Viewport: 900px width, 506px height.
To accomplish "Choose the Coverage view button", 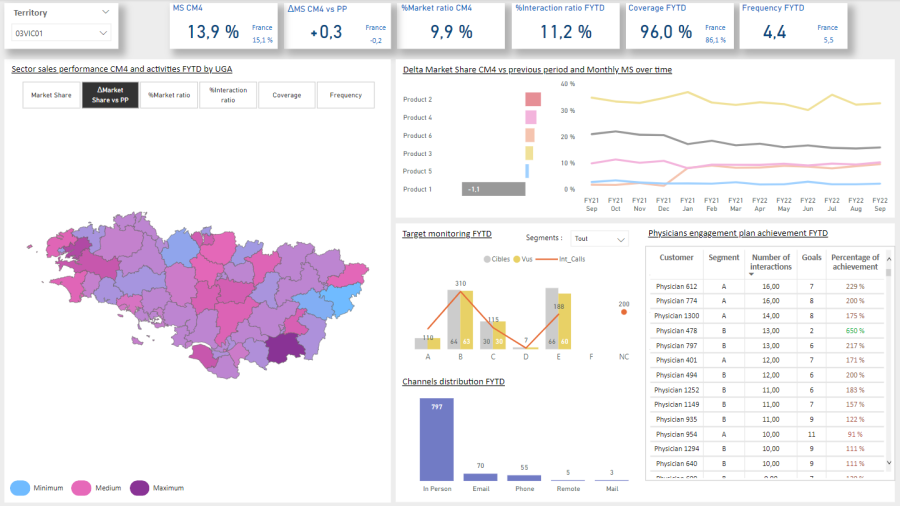I will [x=286, y=95].
